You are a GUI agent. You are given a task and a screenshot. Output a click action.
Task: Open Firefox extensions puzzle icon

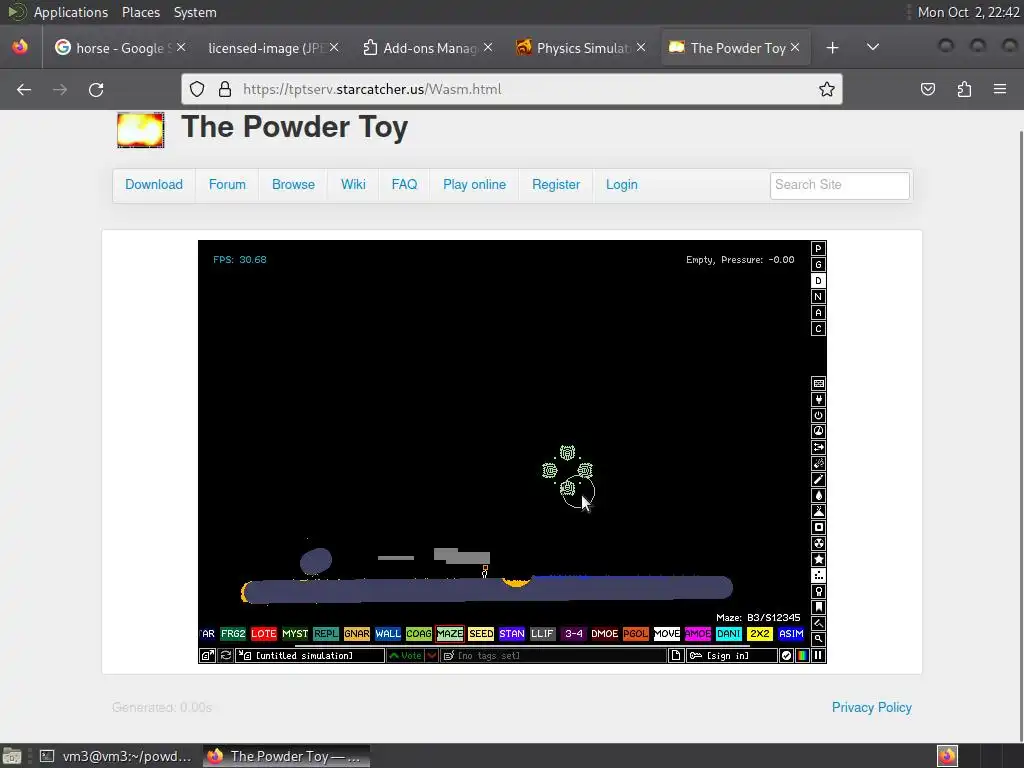(965, 89)
